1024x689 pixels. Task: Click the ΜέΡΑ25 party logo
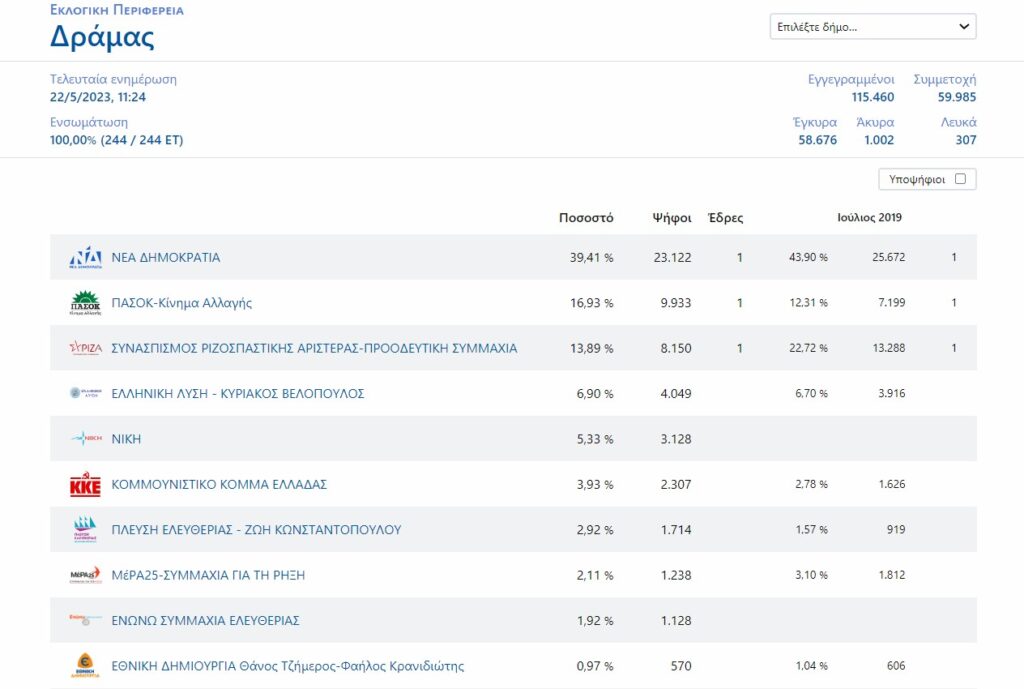click(85, 575)
